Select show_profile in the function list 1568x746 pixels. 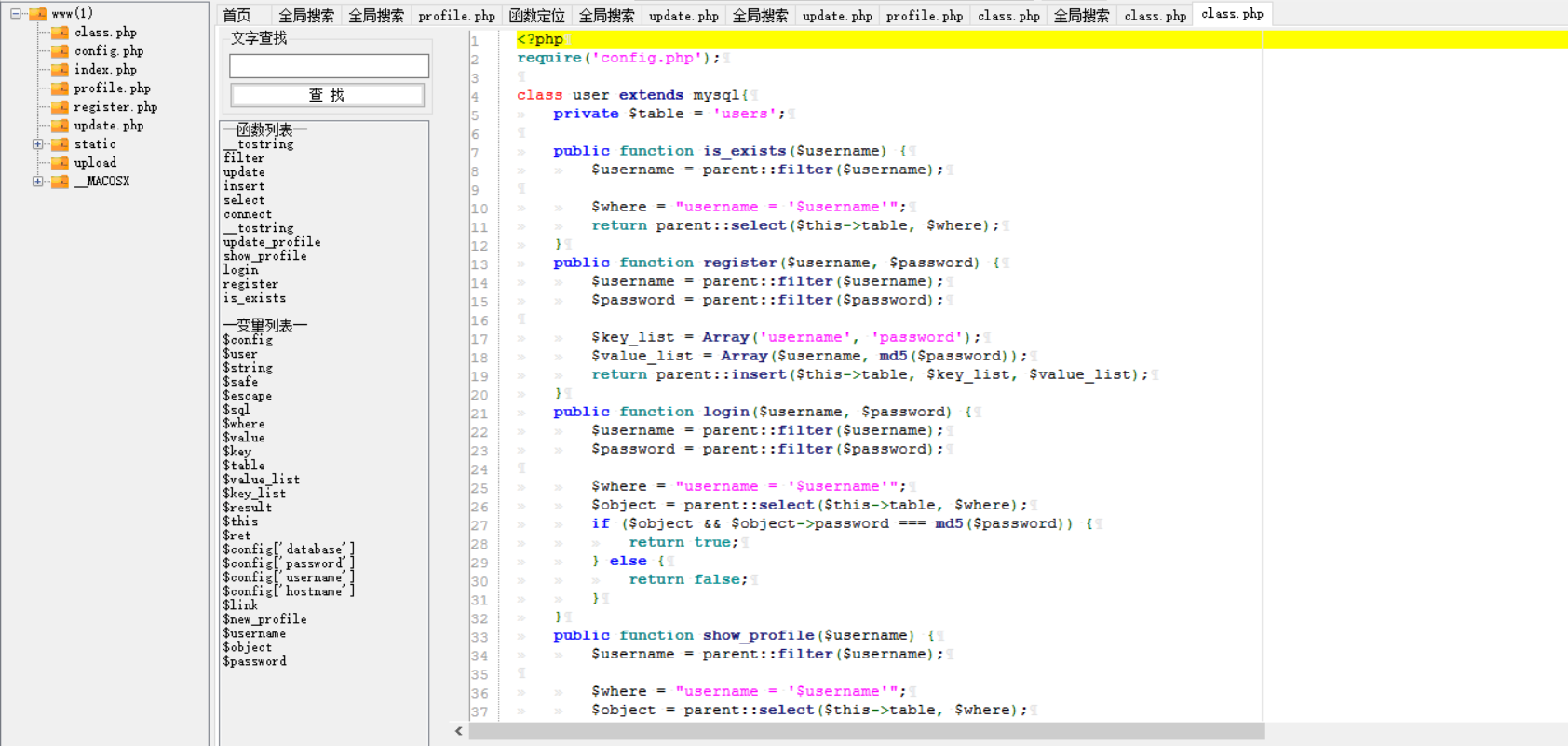pos(264,256)
